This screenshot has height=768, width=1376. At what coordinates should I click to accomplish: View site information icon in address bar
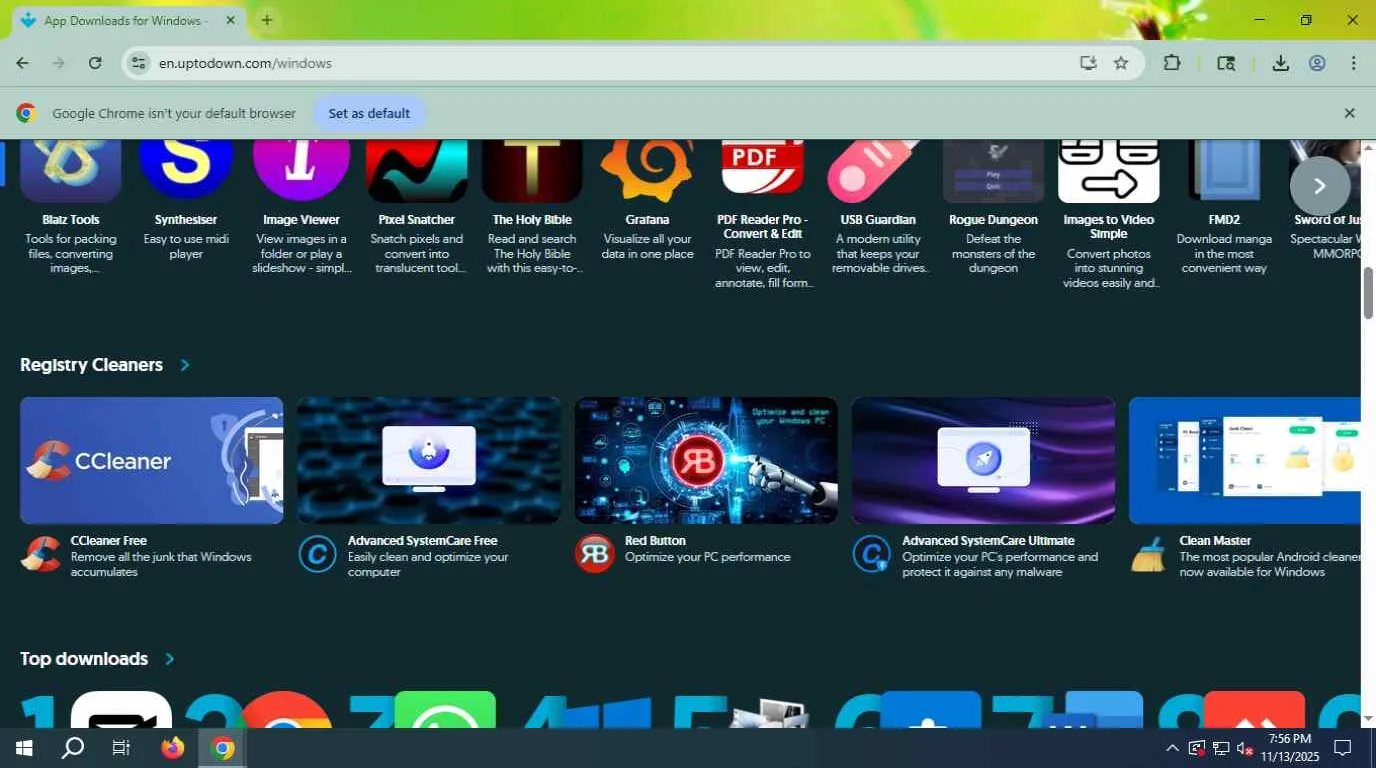[139, 63]
